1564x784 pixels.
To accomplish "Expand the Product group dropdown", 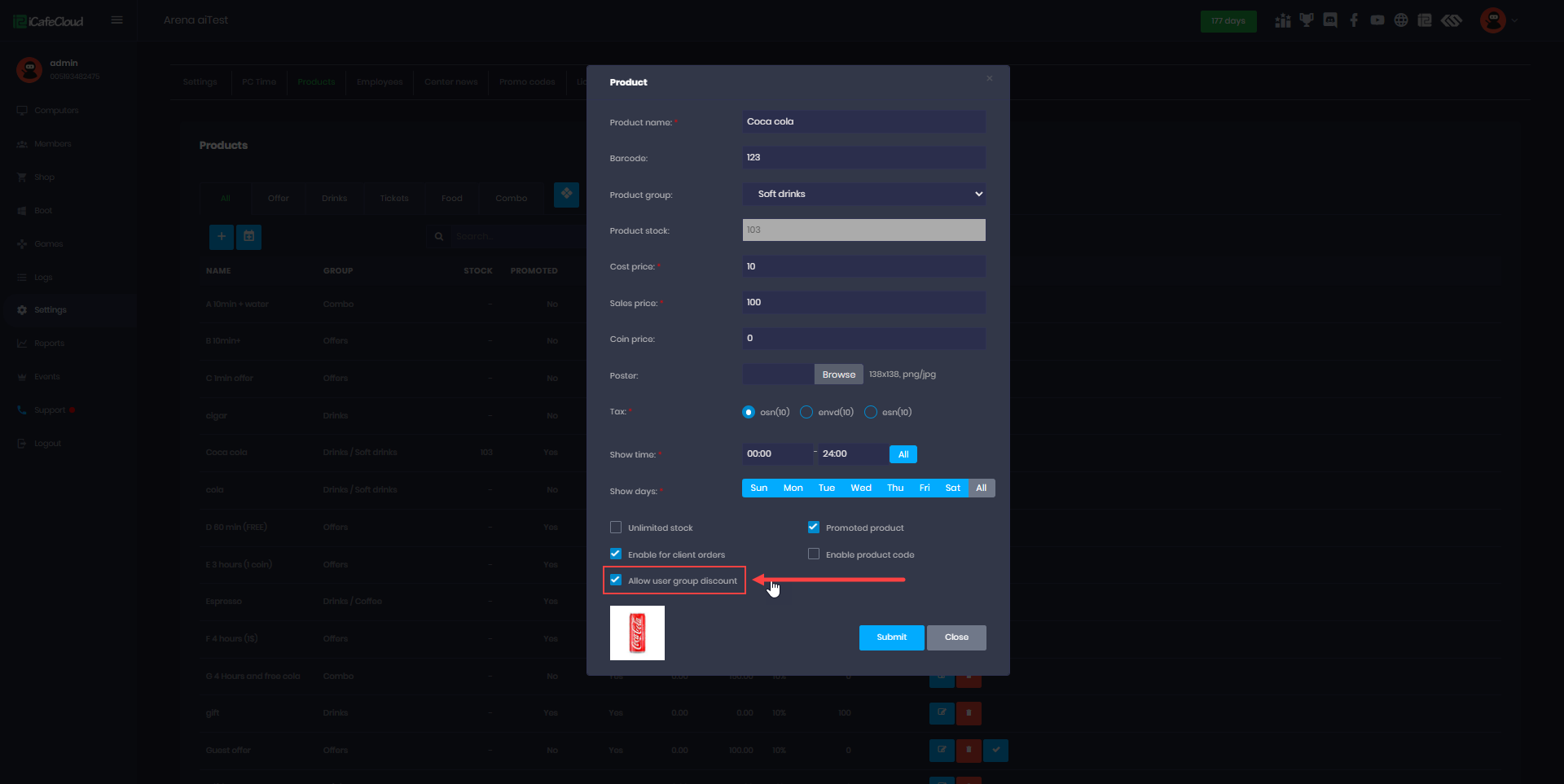I will coord(863,194).
